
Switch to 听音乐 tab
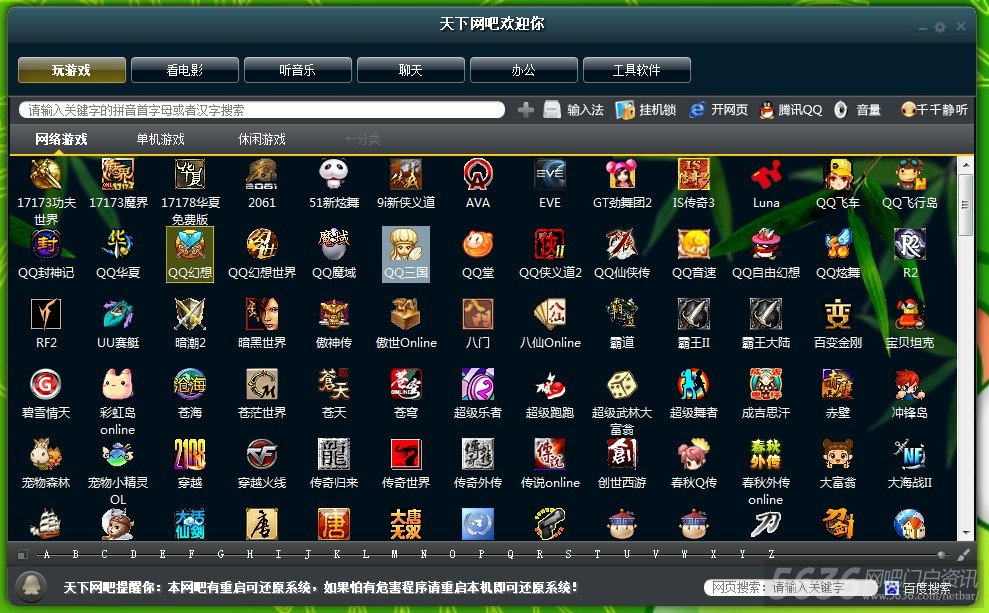[x=298, y=70]
